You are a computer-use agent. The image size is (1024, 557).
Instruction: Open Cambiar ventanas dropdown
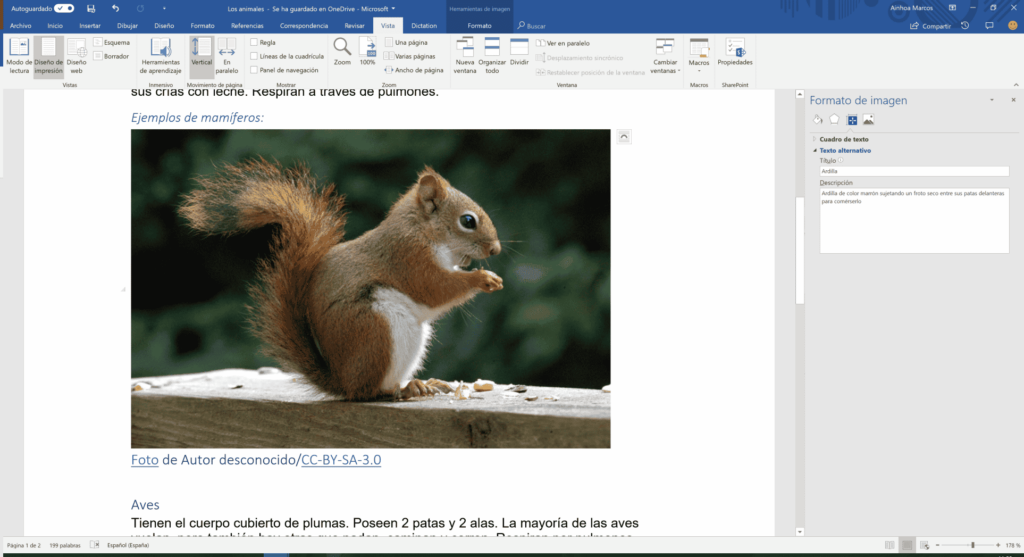click(x=665, y=56)
